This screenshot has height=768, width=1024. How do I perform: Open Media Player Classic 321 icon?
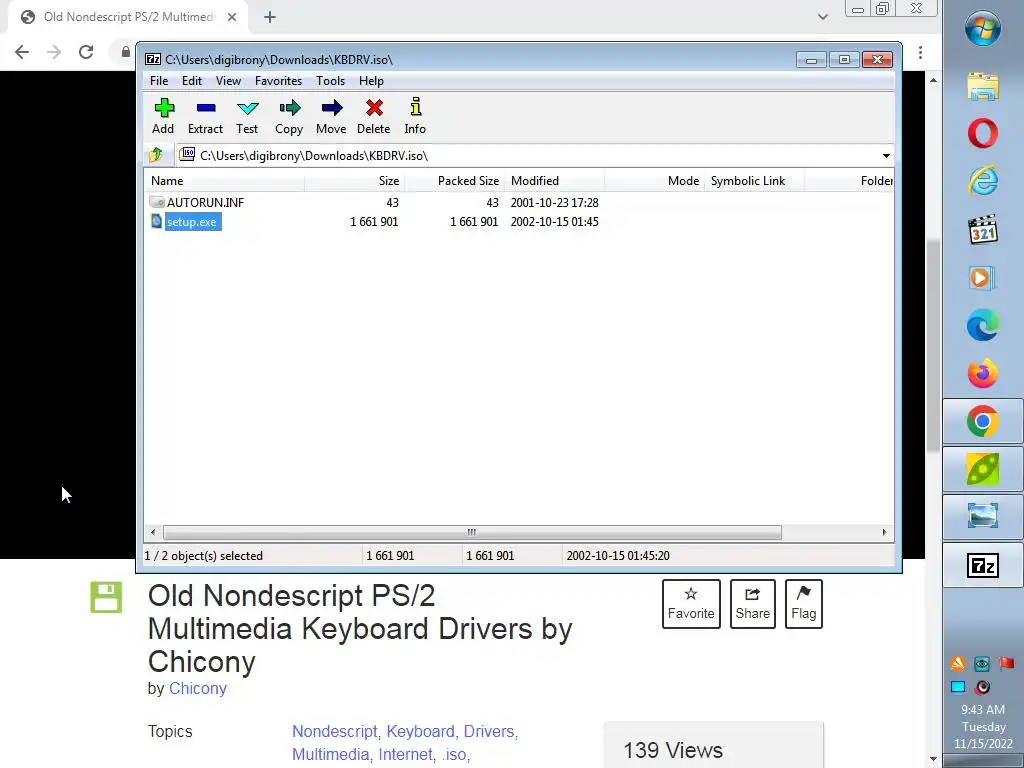coord(983,229)
